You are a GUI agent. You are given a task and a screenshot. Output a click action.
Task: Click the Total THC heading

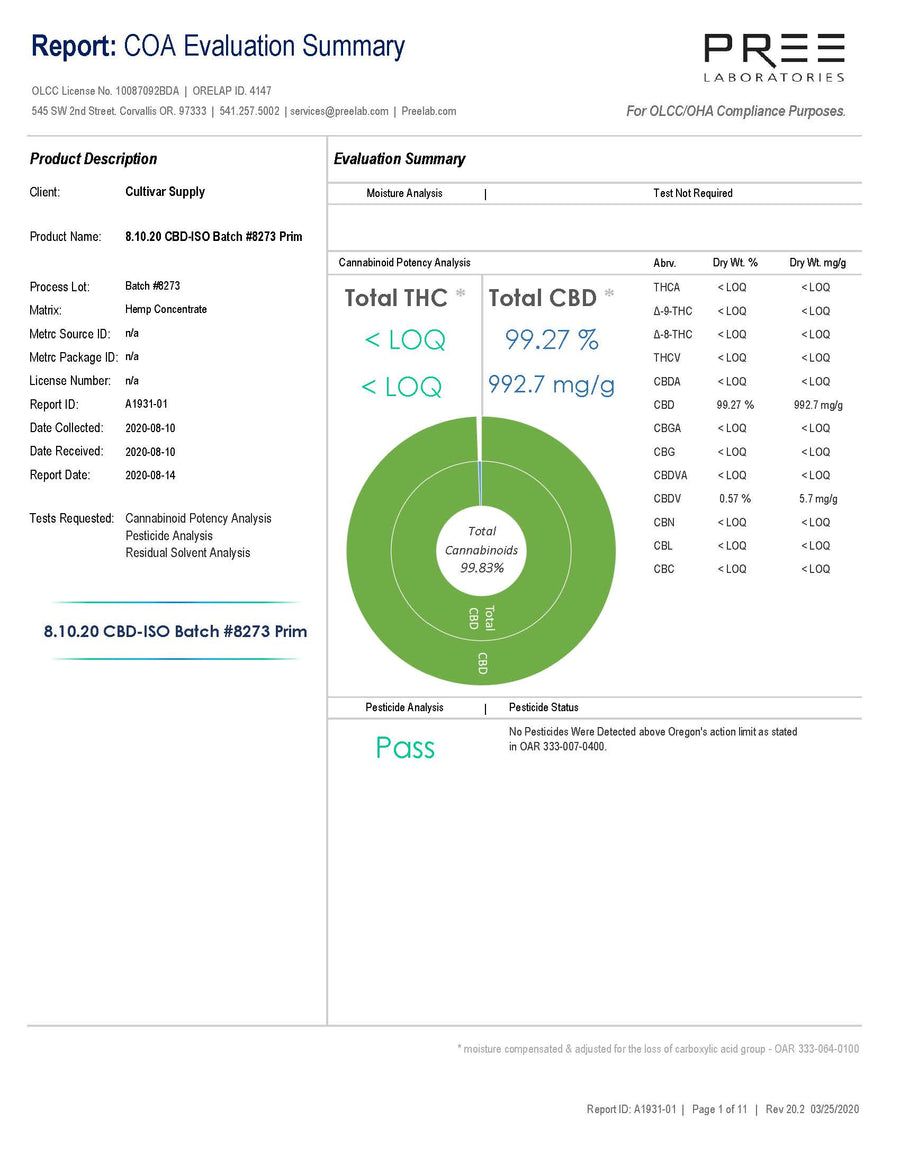(396, 298)
